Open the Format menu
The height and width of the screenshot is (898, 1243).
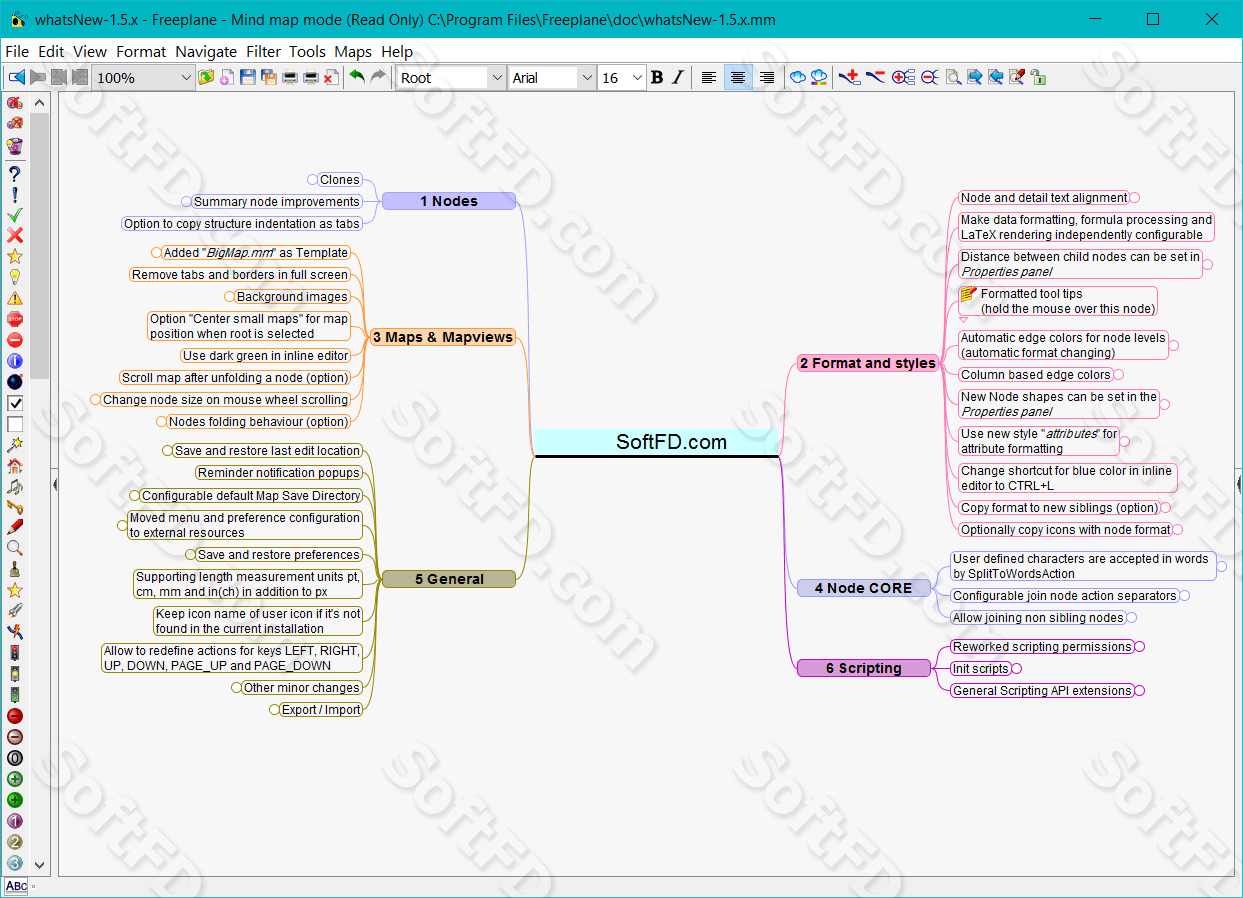141,51
